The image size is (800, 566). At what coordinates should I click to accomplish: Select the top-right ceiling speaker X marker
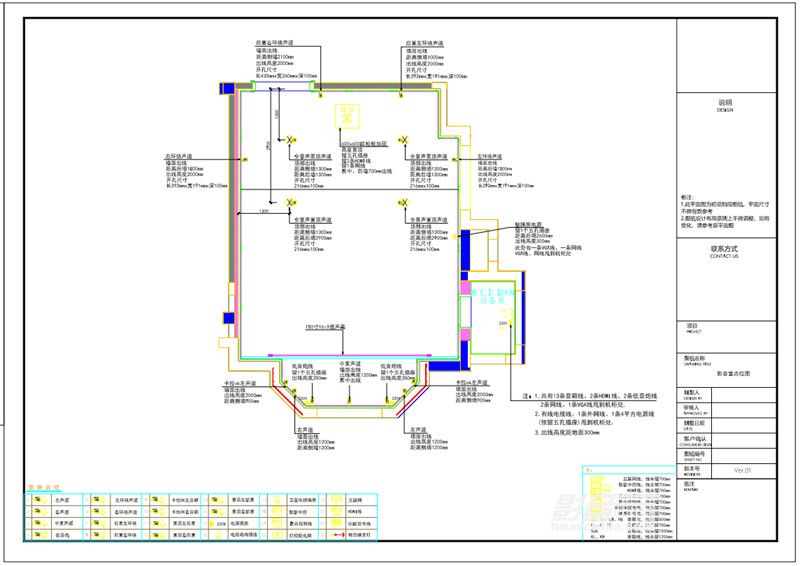click(404, 140)
